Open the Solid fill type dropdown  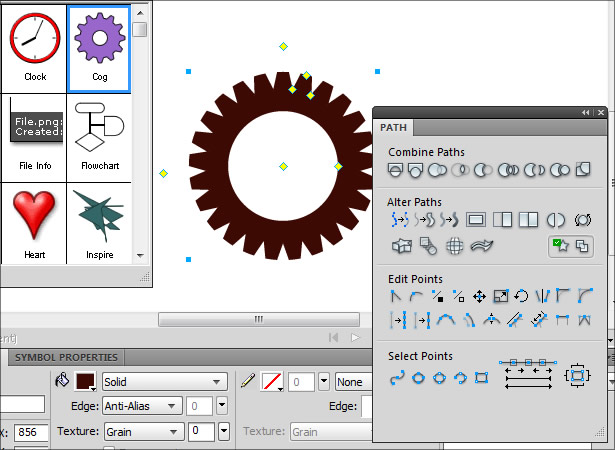(165, 382)
